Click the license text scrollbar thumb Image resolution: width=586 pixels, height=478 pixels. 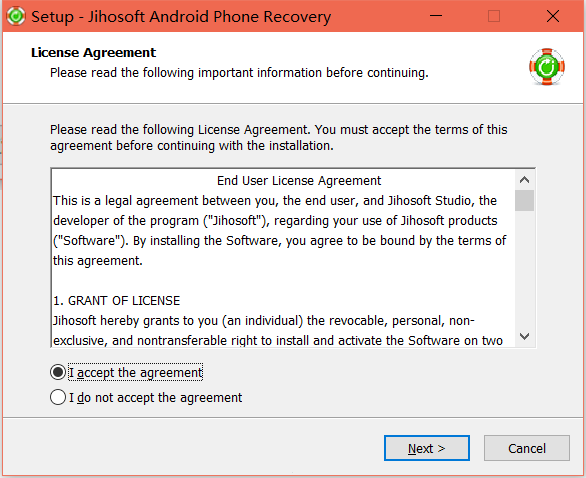524,200
